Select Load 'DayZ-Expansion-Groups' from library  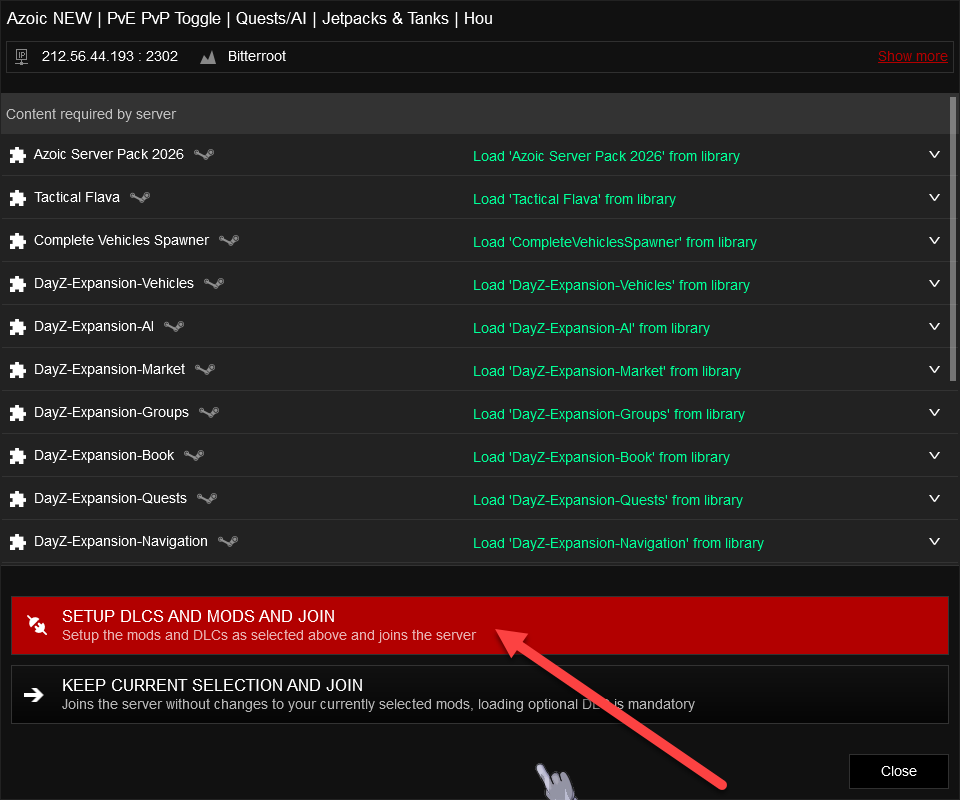click(x=609, y=414)
